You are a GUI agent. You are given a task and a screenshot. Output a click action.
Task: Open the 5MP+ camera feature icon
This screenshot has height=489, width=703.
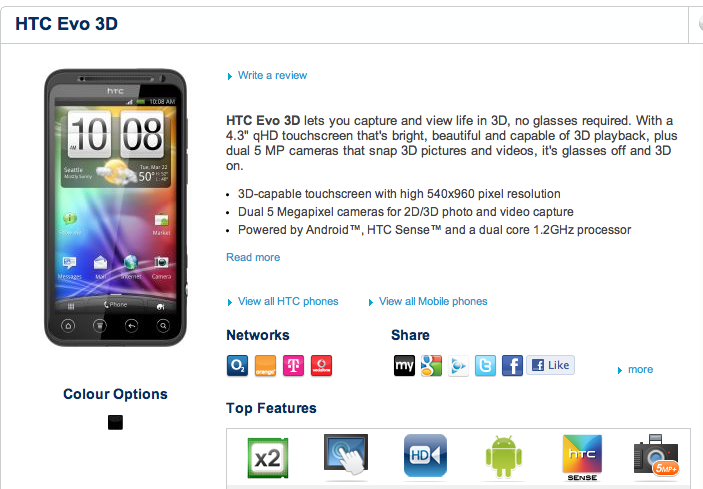[x=656, y=454]
